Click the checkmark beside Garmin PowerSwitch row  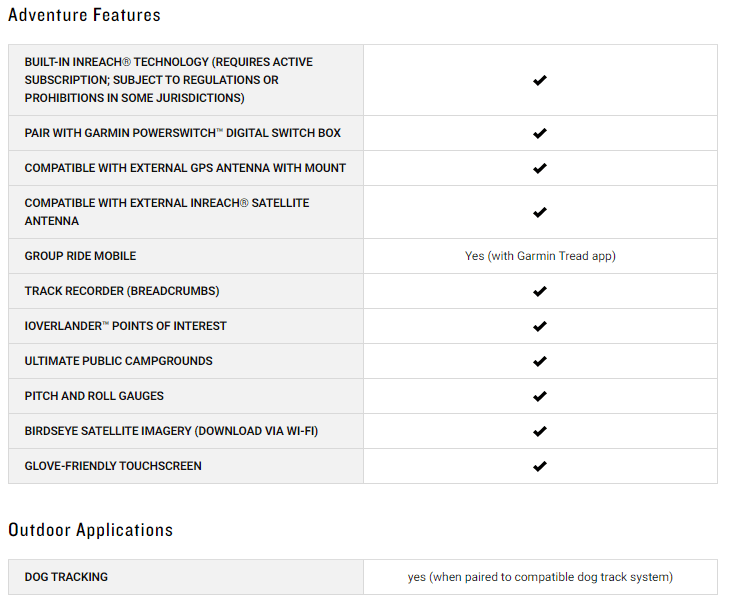point(540,133)
